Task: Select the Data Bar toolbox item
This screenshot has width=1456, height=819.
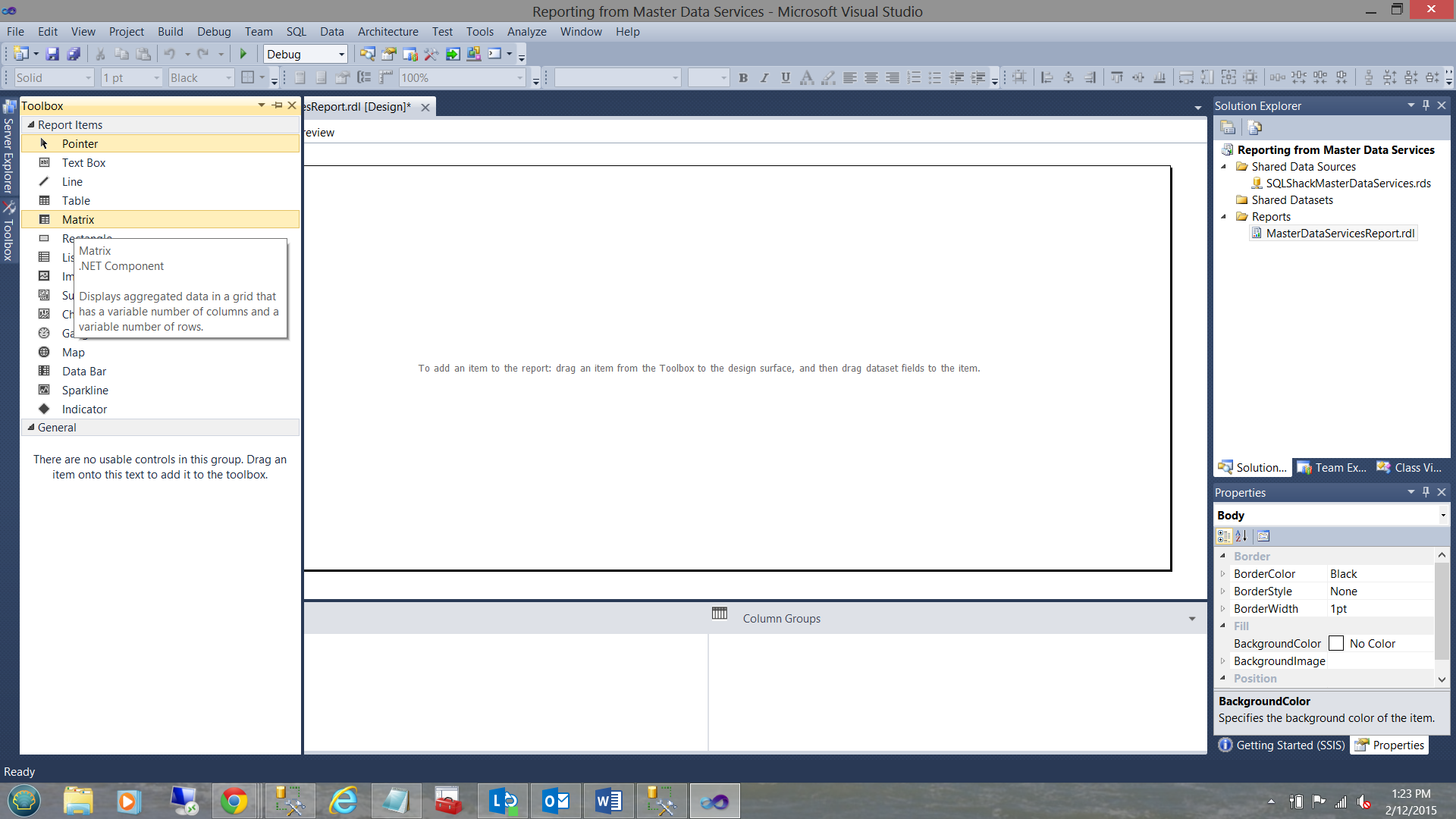Action: point(83,371)
